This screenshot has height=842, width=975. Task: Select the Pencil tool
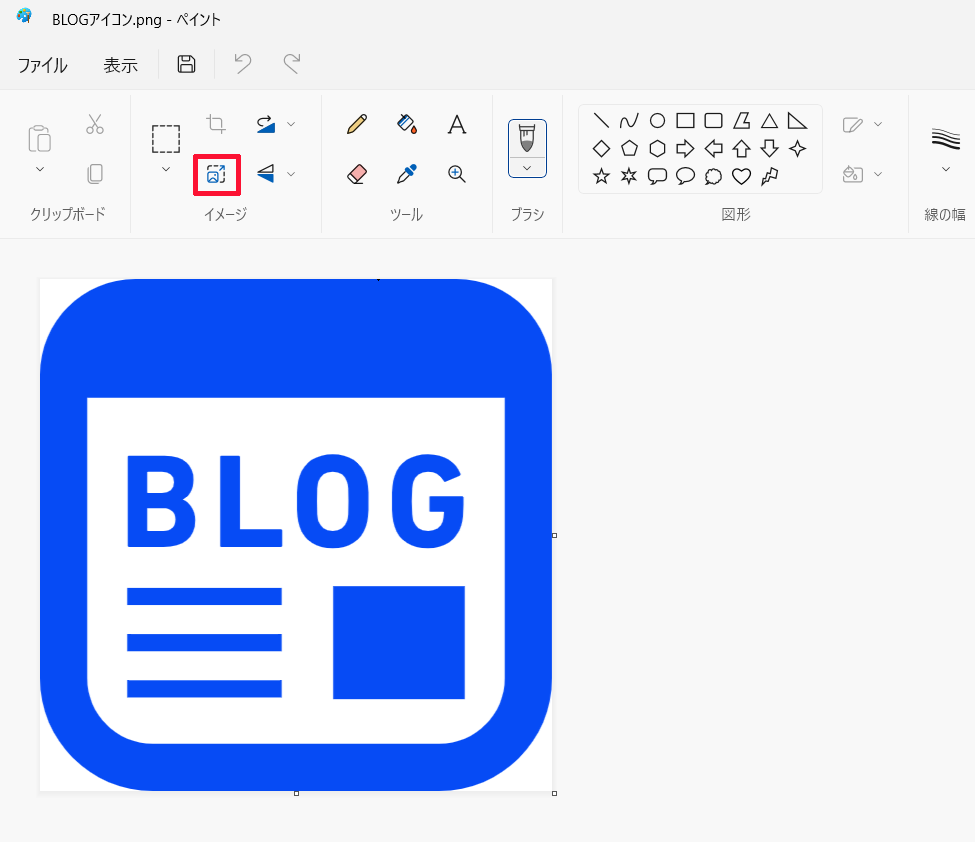[356, 124]
